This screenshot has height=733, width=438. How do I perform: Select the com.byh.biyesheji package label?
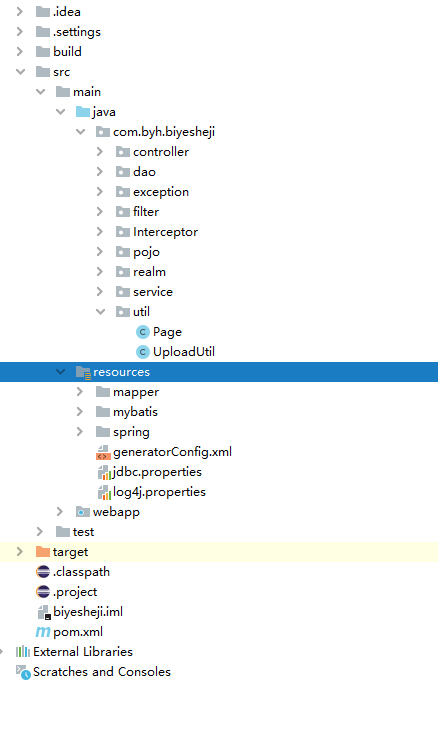tap(164, 132)
